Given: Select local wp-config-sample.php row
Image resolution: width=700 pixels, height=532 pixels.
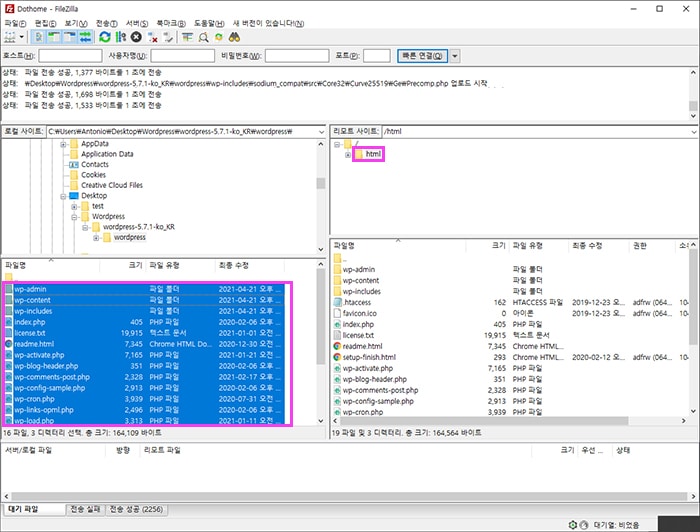Looking at the screenshot, I should [x=144, y=388].
